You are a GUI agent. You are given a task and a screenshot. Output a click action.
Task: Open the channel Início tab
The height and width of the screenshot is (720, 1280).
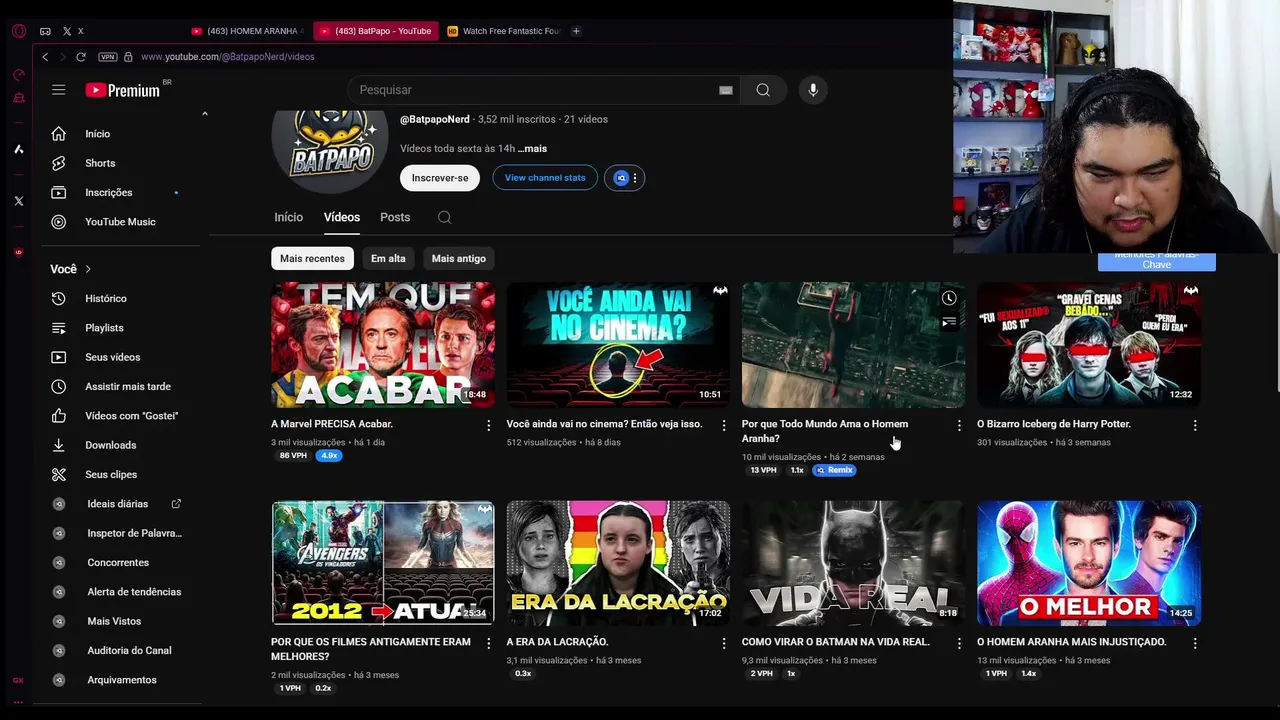288,217
